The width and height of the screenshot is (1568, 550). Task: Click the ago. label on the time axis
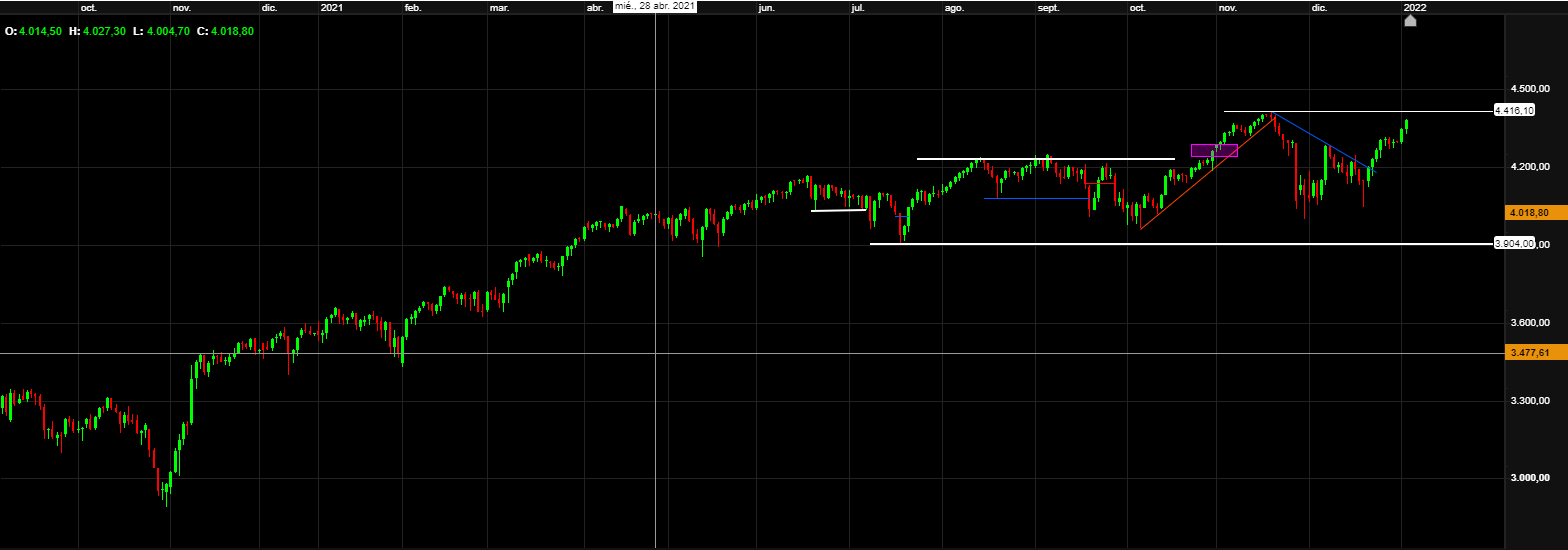[x=954, y=7]
